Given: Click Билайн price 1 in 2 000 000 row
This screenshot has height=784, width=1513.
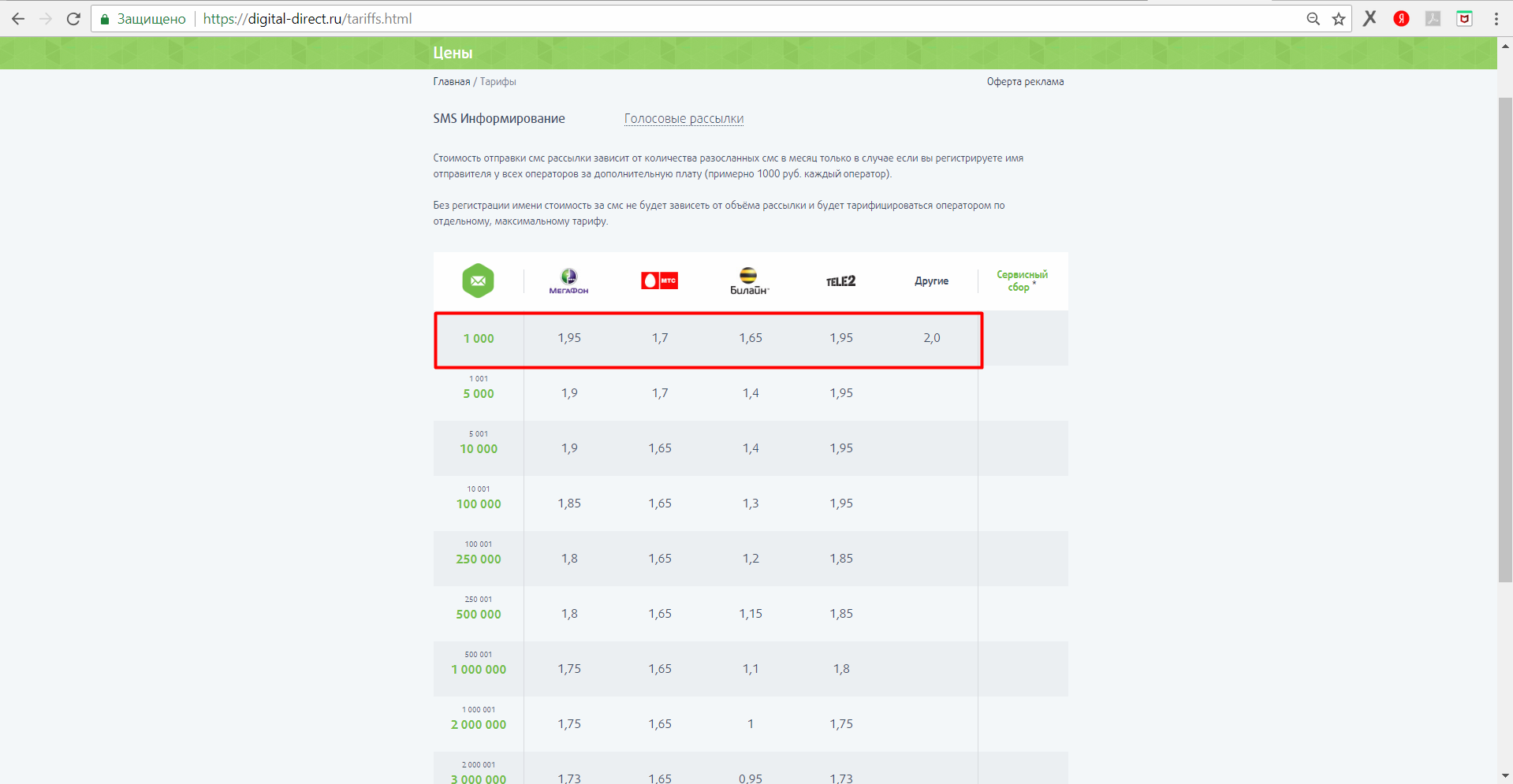Looking at the screenshot, I should tap(751, 724).
